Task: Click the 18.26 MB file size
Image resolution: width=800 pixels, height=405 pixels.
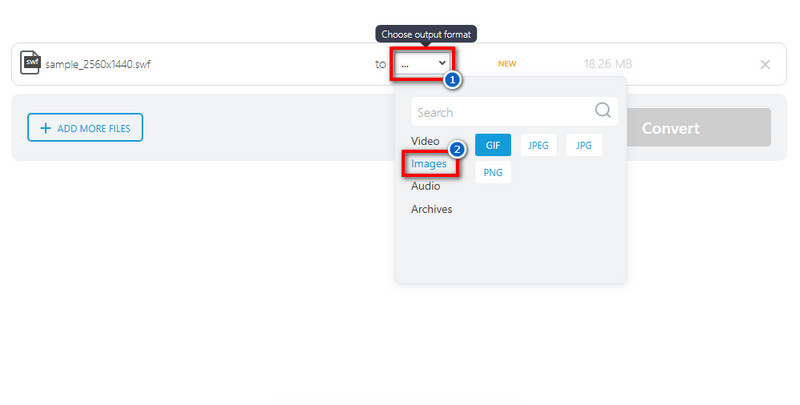Action: tap(608, 64)
